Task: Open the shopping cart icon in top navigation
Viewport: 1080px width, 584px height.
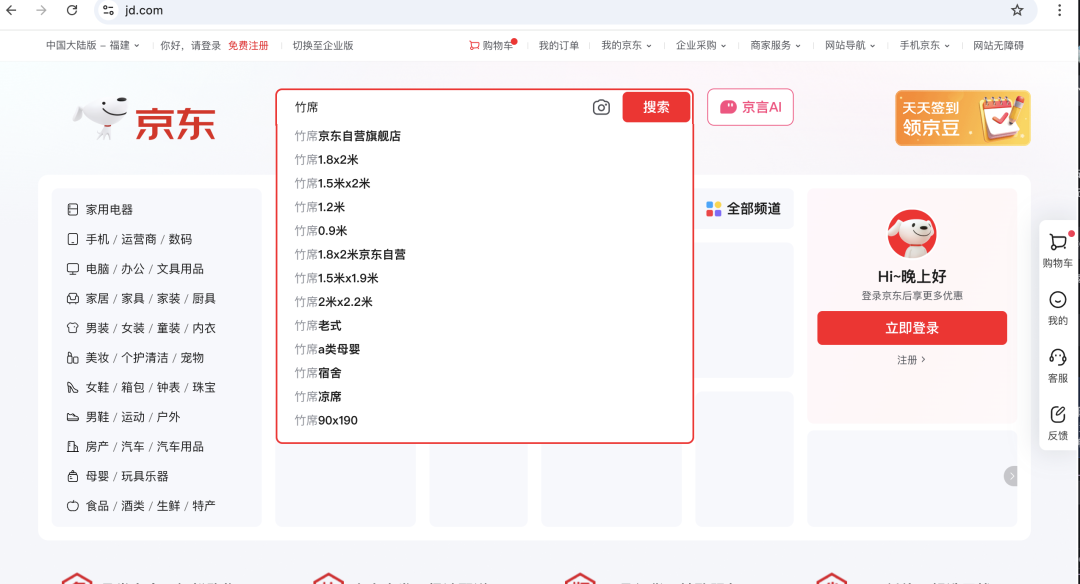Action: 474,45
